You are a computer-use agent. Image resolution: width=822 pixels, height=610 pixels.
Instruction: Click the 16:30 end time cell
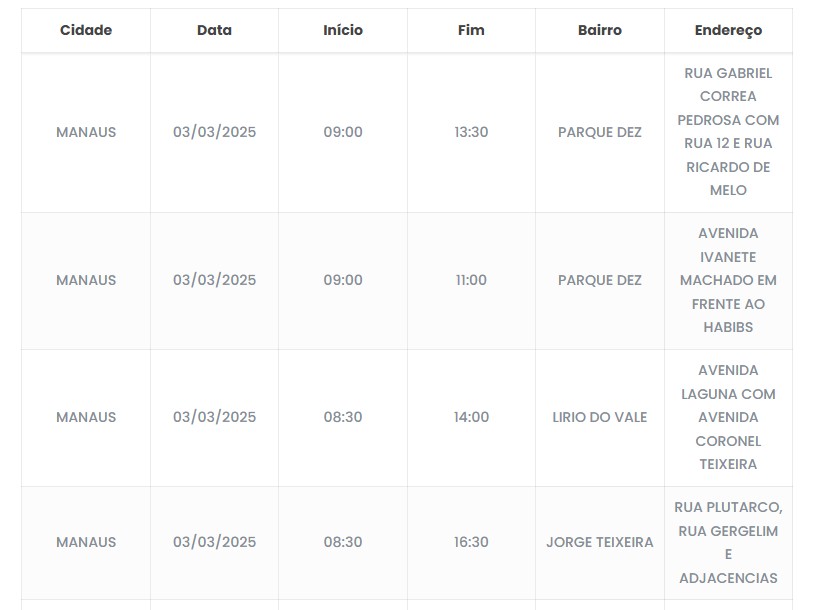coord(471,542)
